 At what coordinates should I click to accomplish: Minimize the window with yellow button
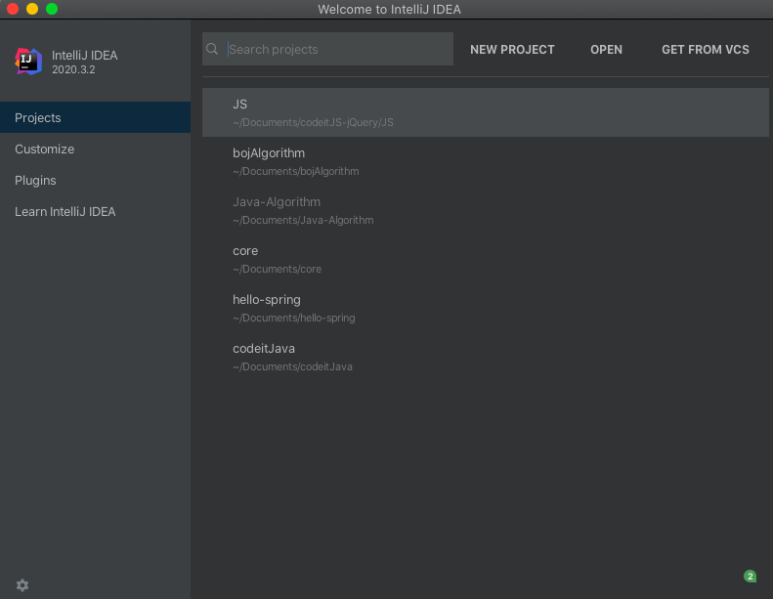click(32, 9)
